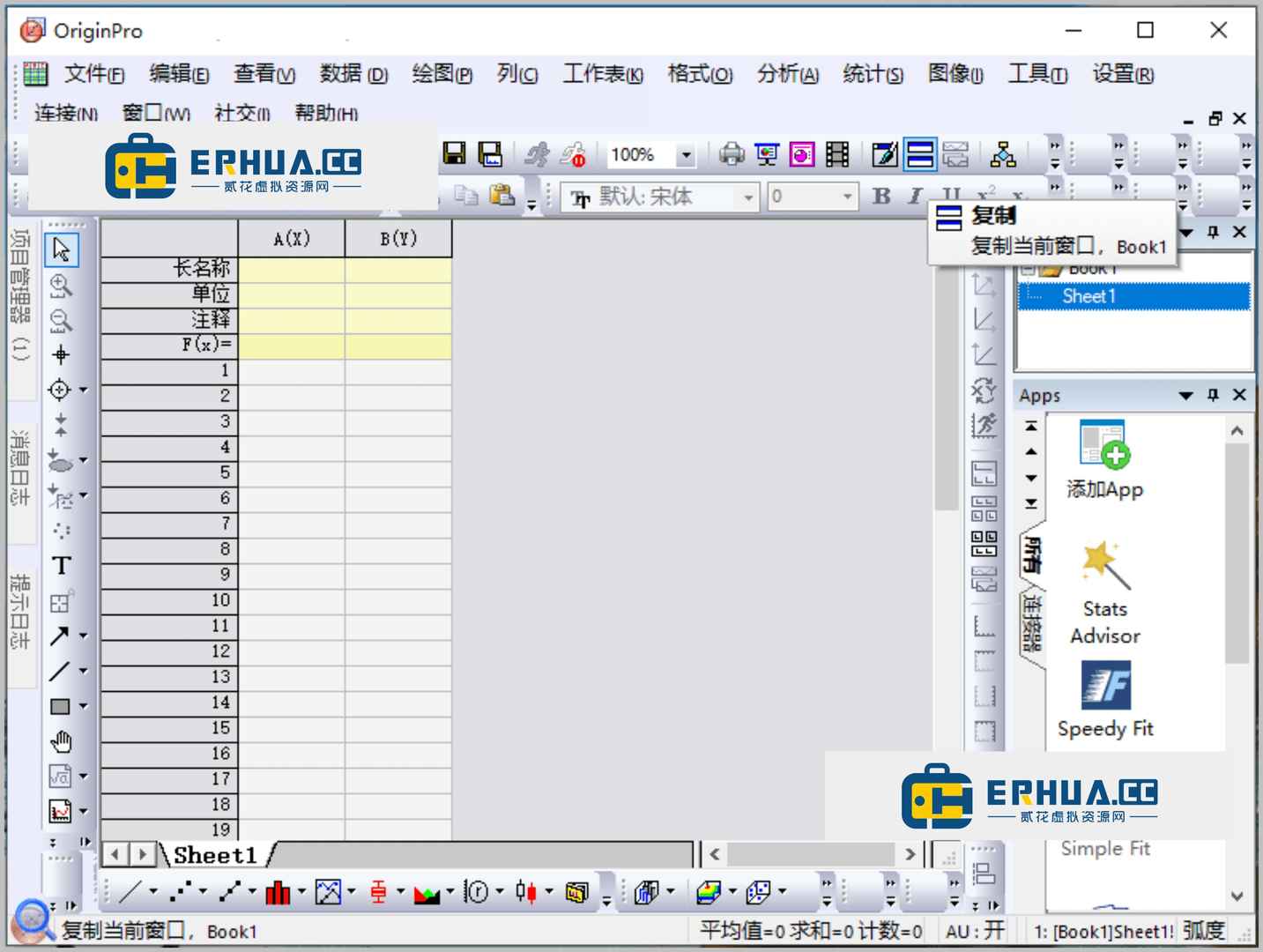Close the Apps panel

click(1239, 395)
